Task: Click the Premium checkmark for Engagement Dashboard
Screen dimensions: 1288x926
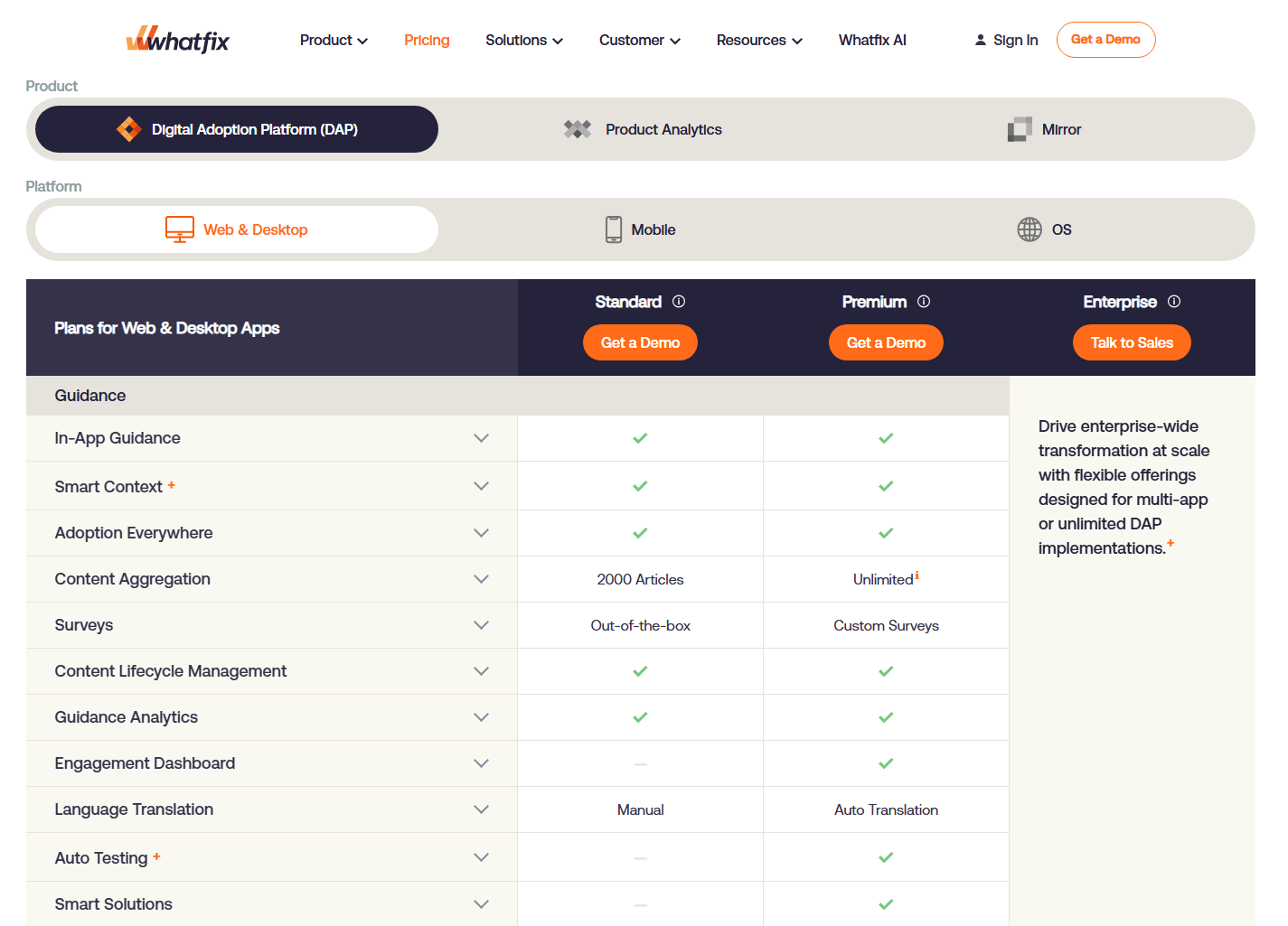Action: point(886,763)
